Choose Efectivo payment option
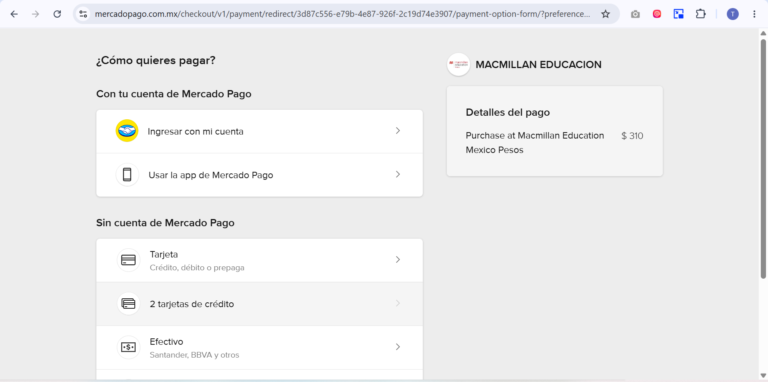 [260, 348]
